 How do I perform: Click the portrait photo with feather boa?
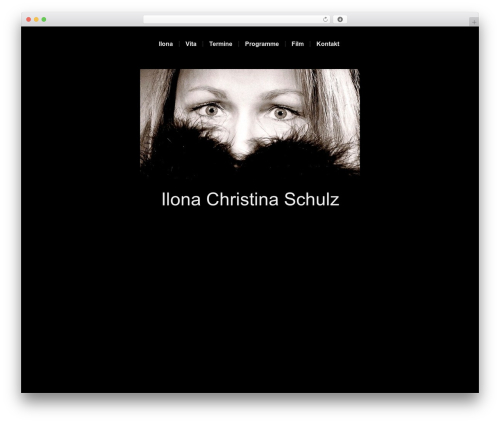pos(250,122)
